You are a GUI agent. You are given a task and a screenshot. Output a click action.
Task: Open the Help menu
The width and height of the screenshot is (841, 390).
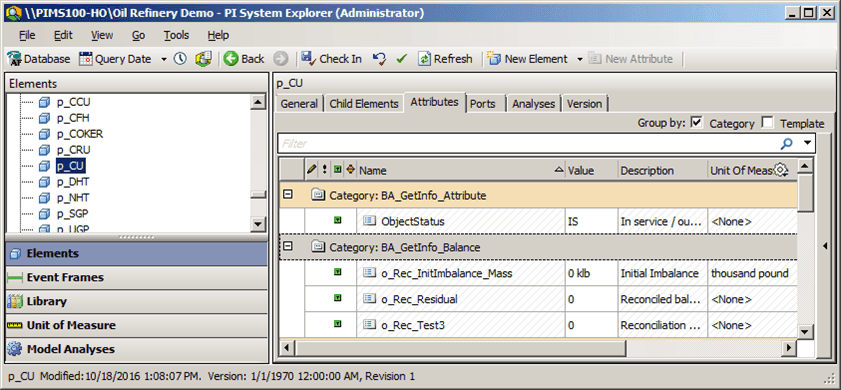[x=218, y=35]
